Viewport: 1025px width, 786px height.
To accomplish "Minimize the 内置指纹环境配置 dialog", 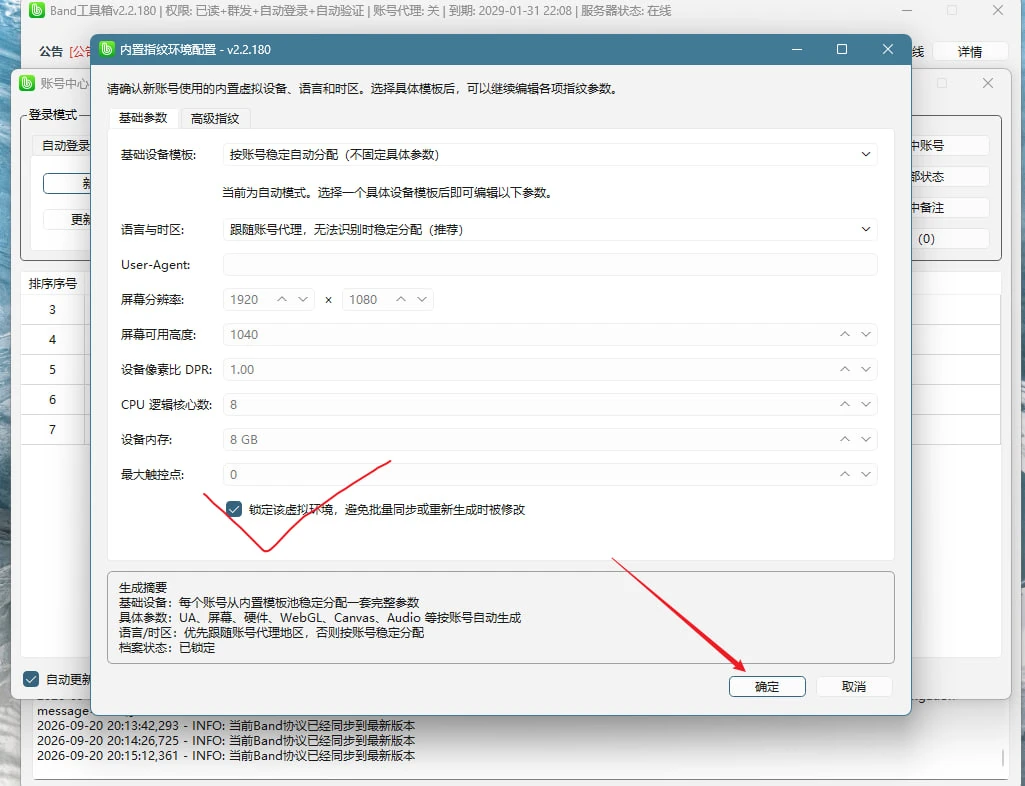I will click(797, 49).
